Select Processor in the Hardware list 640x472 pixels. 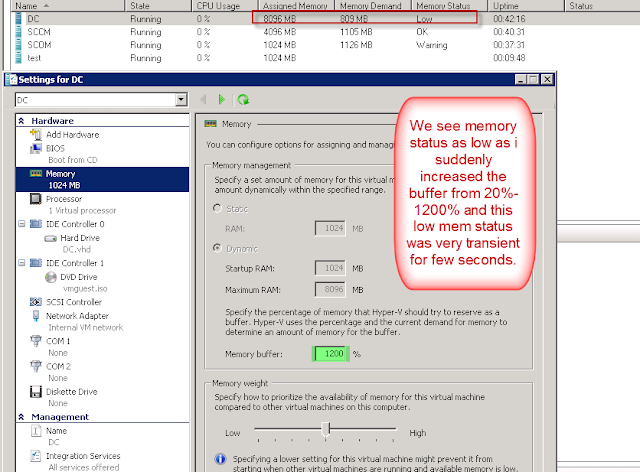click(x=64, y=199)
